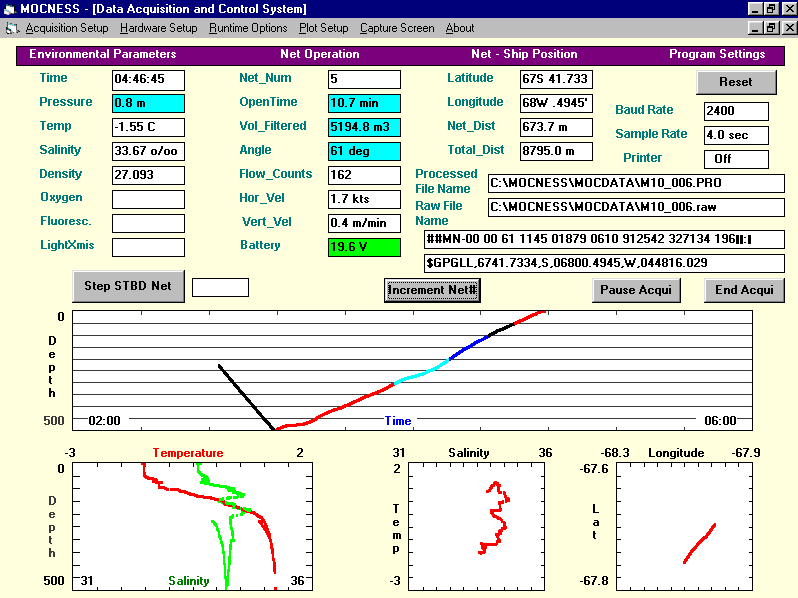Click the Latitude field 67S 41.733
The height and width of the screenshot is (598, 798).
[556, 79]
